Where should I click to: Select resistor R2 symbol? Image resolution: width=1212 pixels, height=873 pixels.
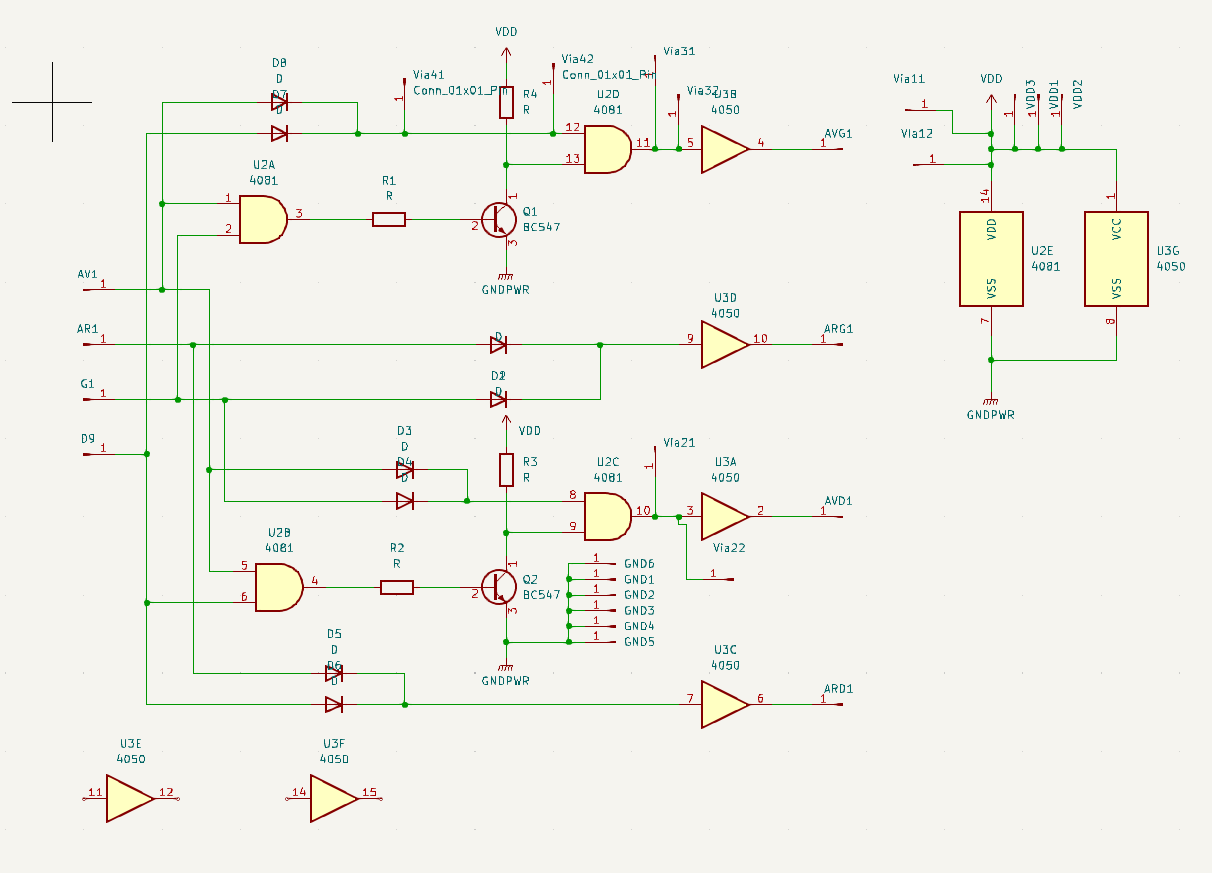(x=397, y=588)
